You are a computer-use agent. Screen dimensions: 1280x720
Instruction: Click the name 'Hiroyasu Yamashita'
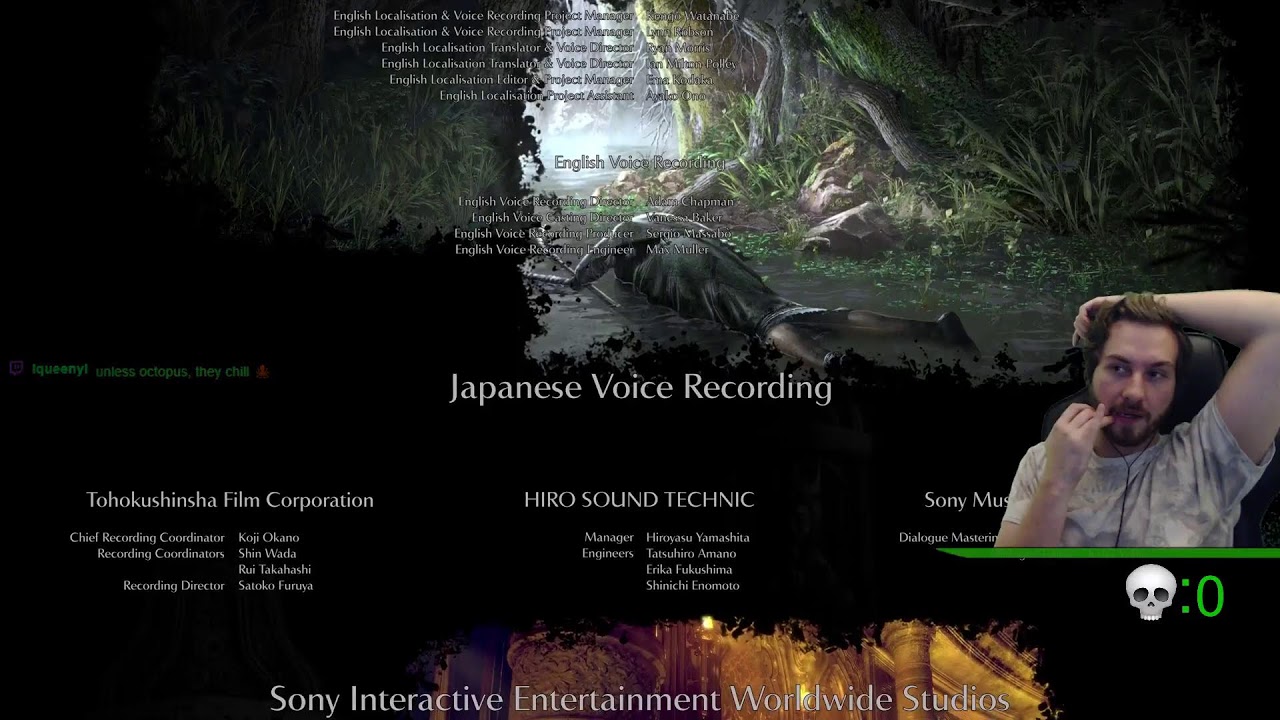(697, 538)
